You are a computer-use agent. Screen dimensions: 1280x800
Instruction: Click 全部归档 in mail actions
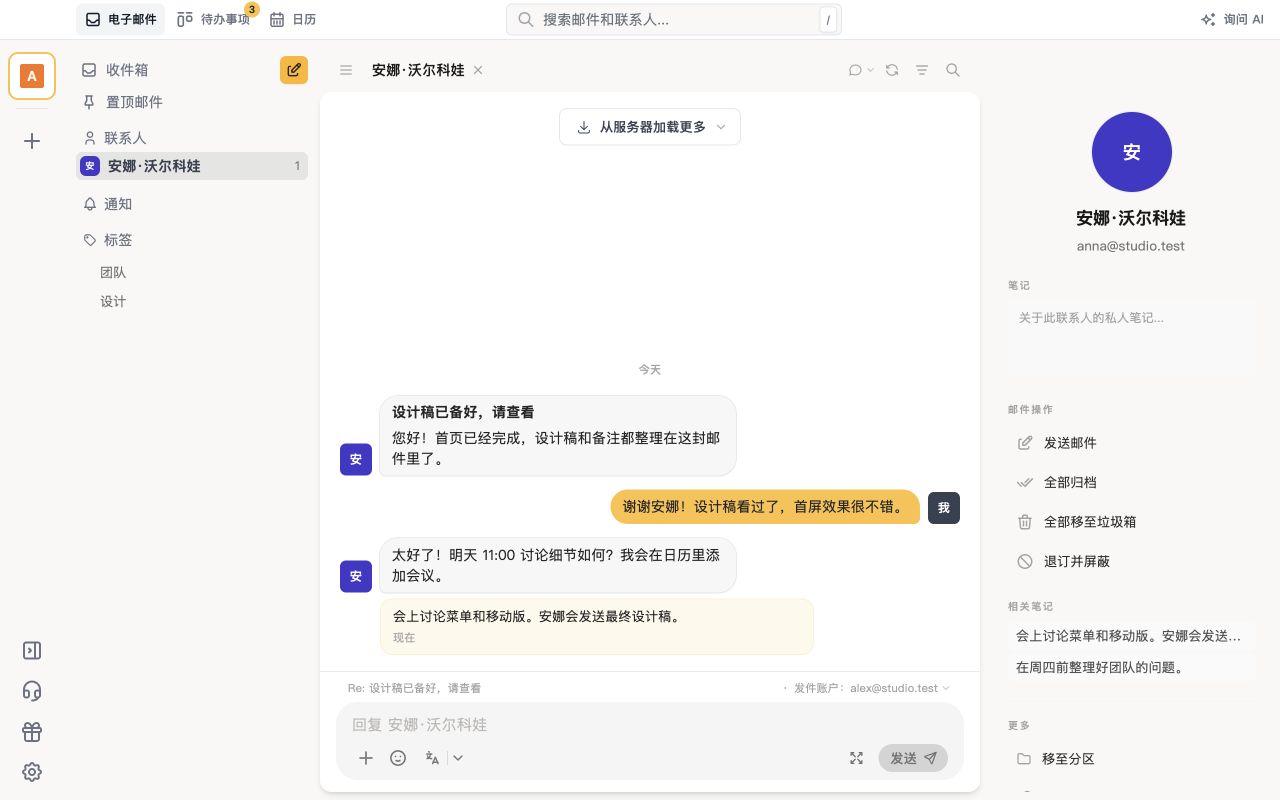click(1131, 482)
